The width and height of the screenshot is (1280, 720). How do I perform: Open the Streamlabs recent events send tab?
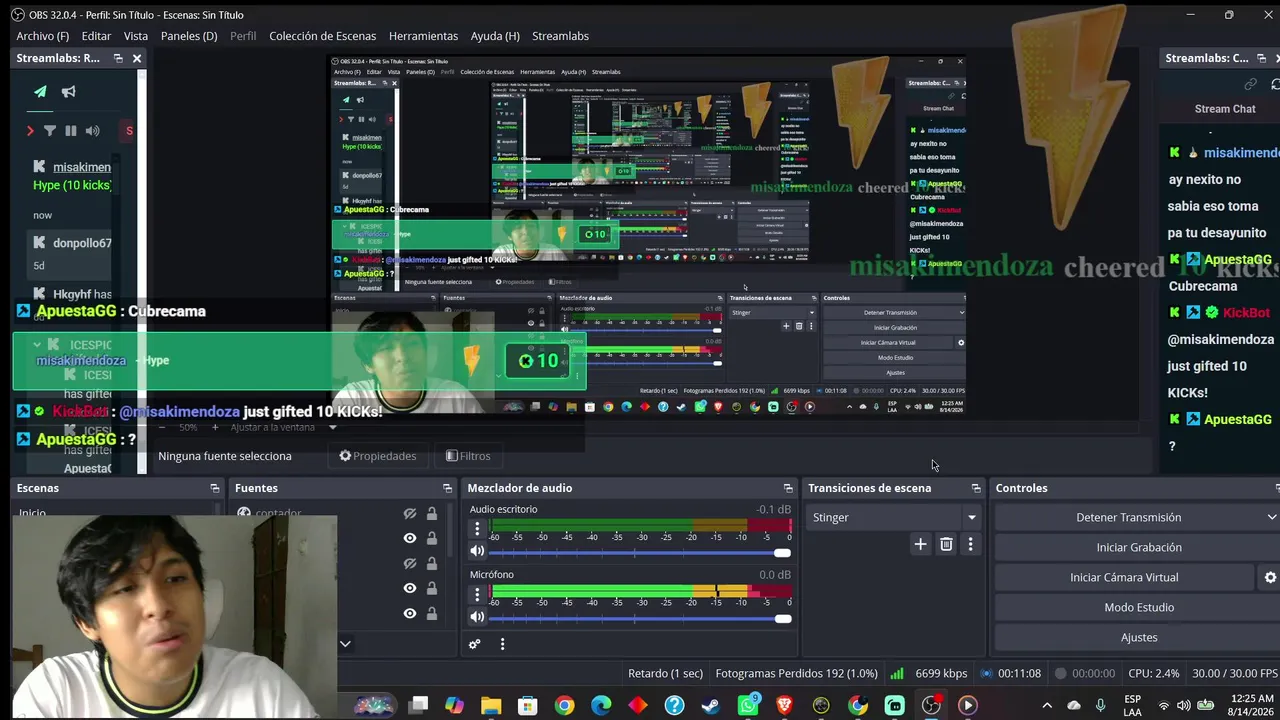pyautogui.click(x=40, y=92)
